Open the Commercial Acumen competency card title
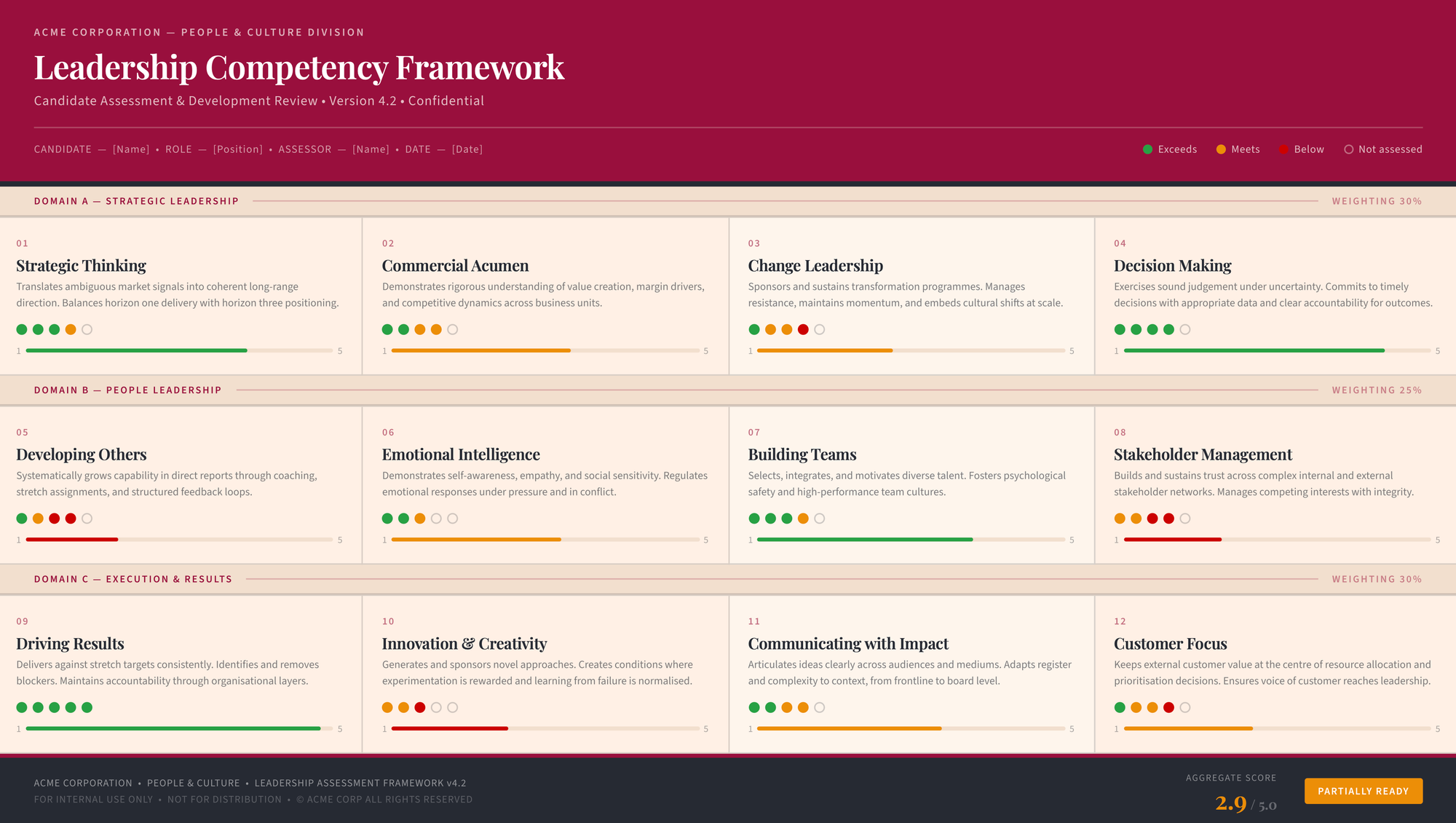1456x823 pixels. (455, 266)
